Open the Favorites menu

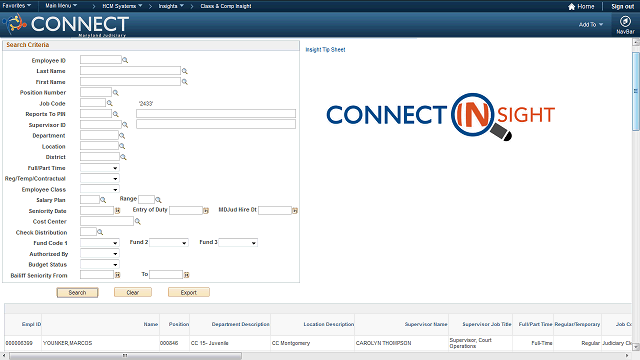point(16,6)
